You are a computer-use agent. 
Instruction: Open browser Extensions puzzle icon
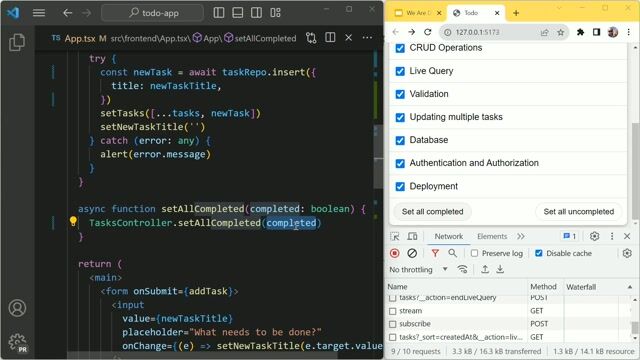580,32
